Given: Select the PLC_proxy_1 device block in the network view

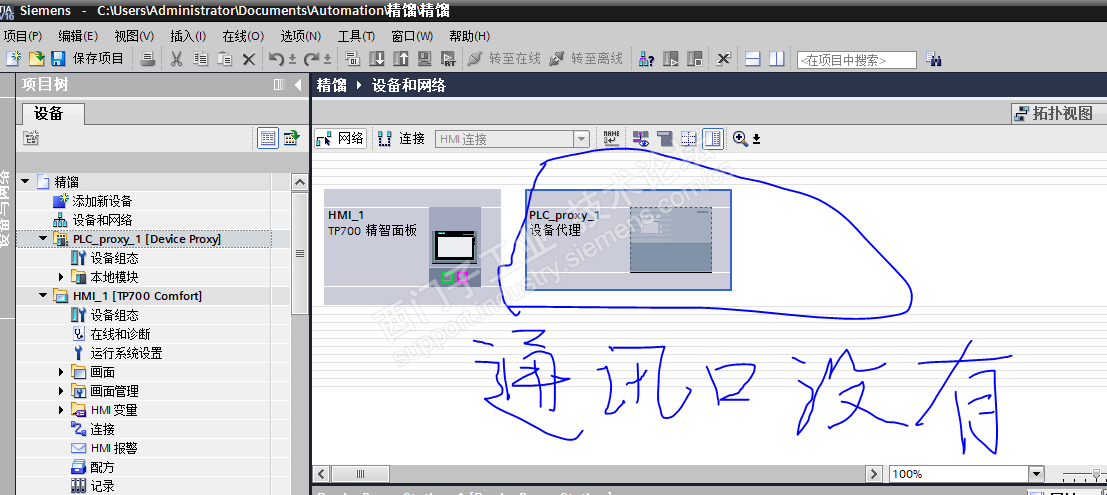Looking at the screenshot, I should point(628,239).
